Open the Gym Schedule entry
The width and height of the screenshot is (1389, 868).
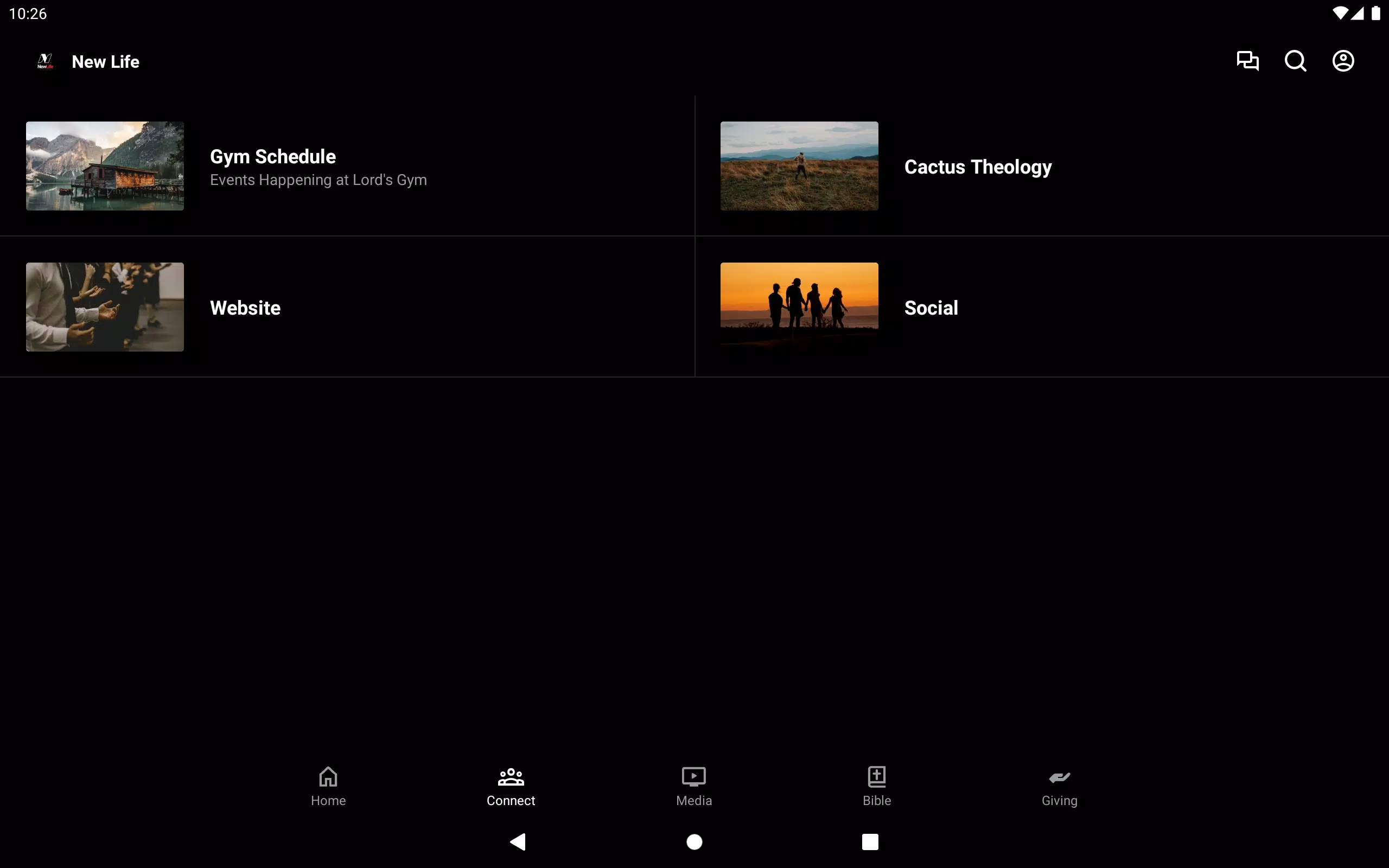(347, 166)
